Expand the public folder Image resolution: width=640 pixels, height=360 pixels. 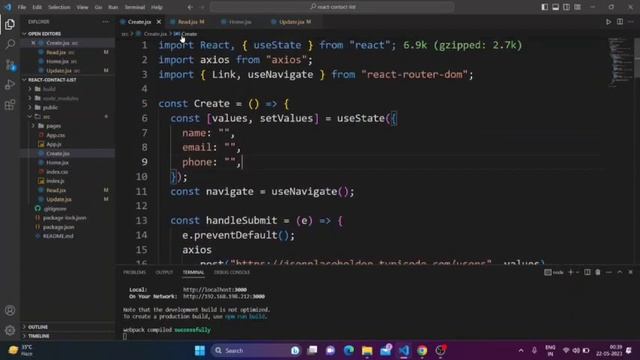pos(50,107)
